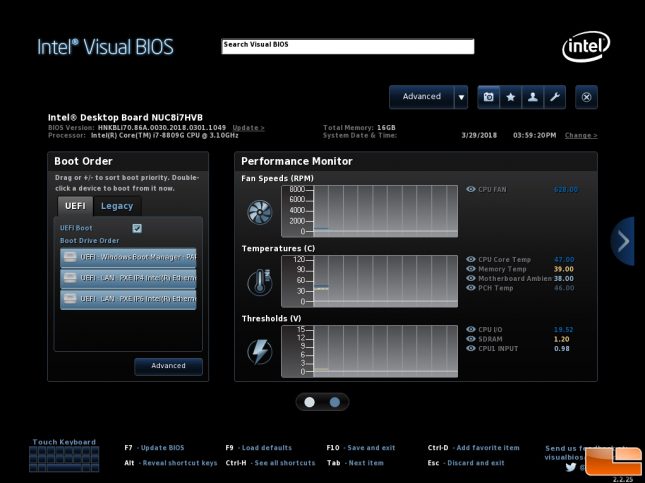Click the system time 03:59:20PM
Viewport: 645px width, 483px height.
pyautogui.click(x=534, y=135)
